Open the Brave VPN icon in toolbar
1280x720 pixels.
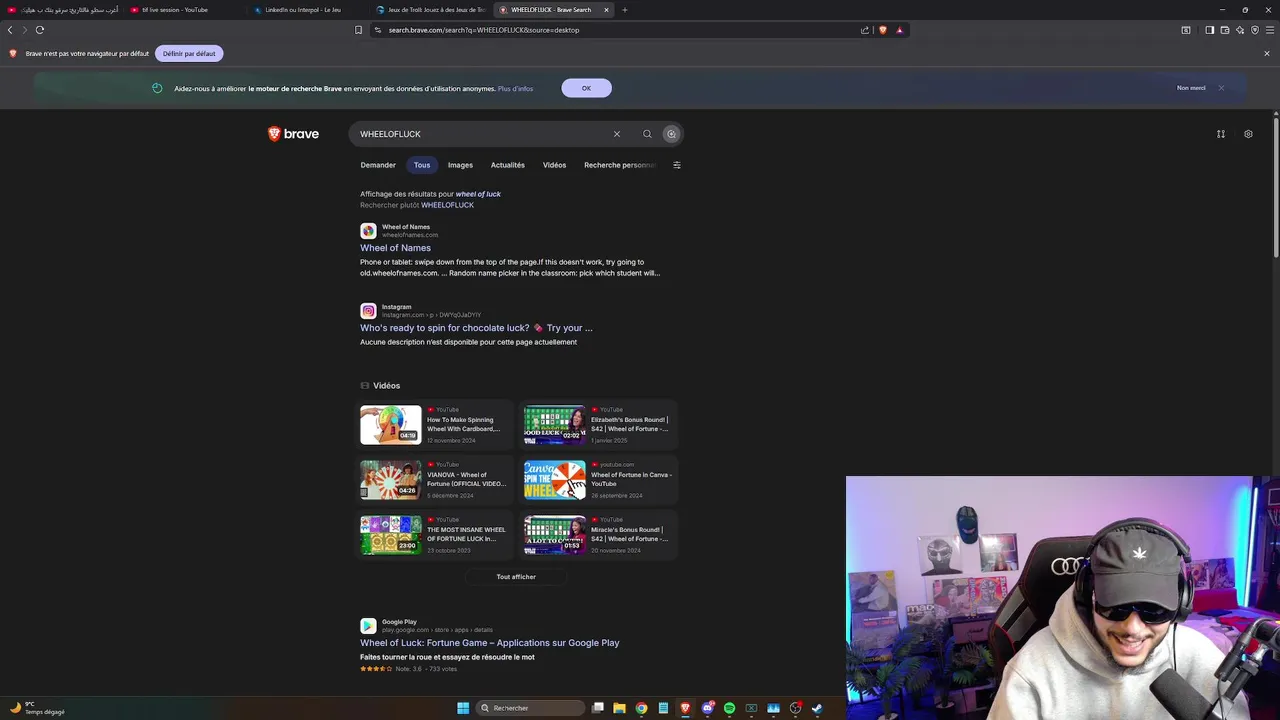[1255, 30]
